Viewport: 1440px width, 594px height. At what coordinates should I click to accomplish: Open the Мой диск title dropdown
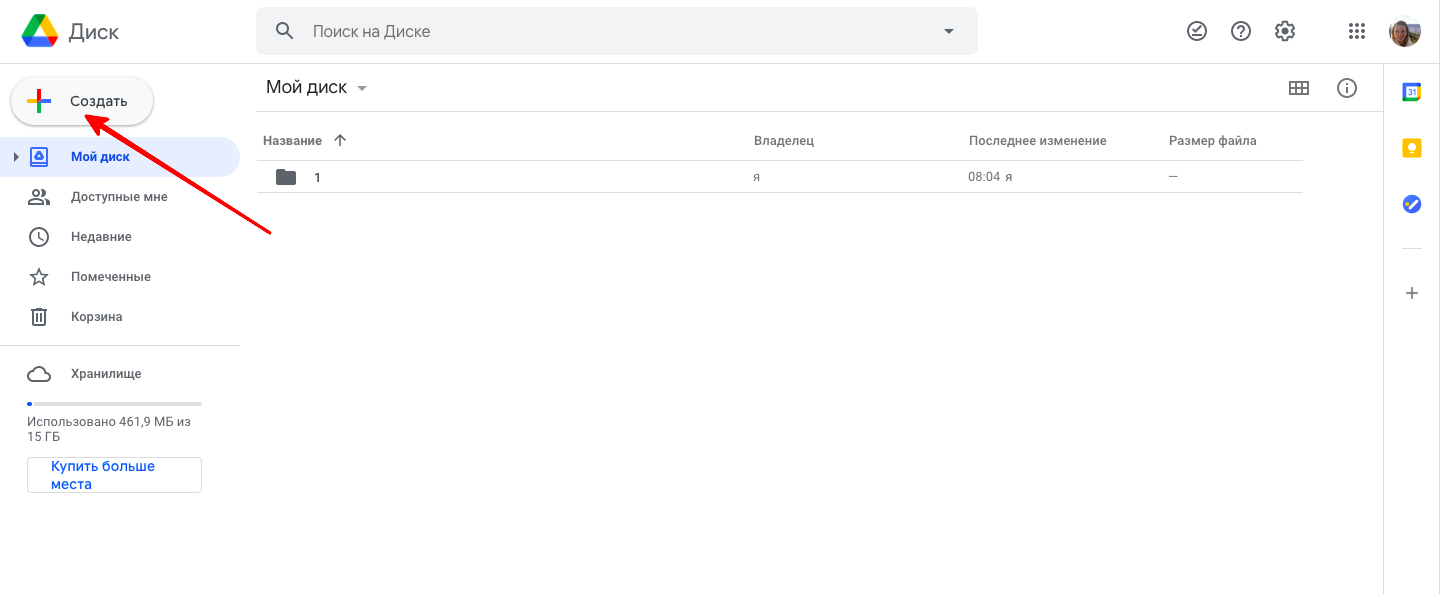(362, 88)
